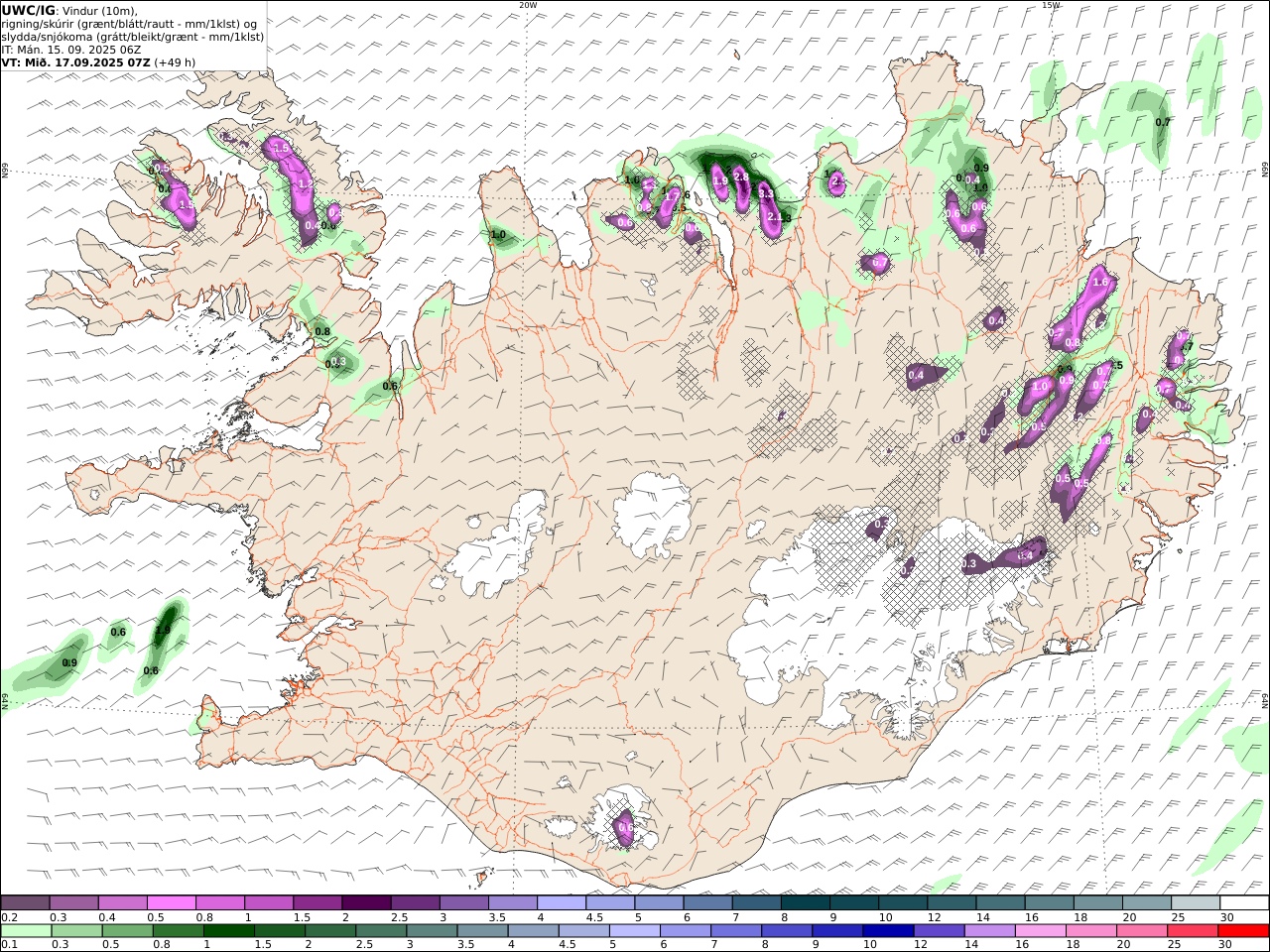Click the 'VT: Mið. 17.09.2025 07Z' valid-time line
1270x952 pixels.
click(76, 62)
